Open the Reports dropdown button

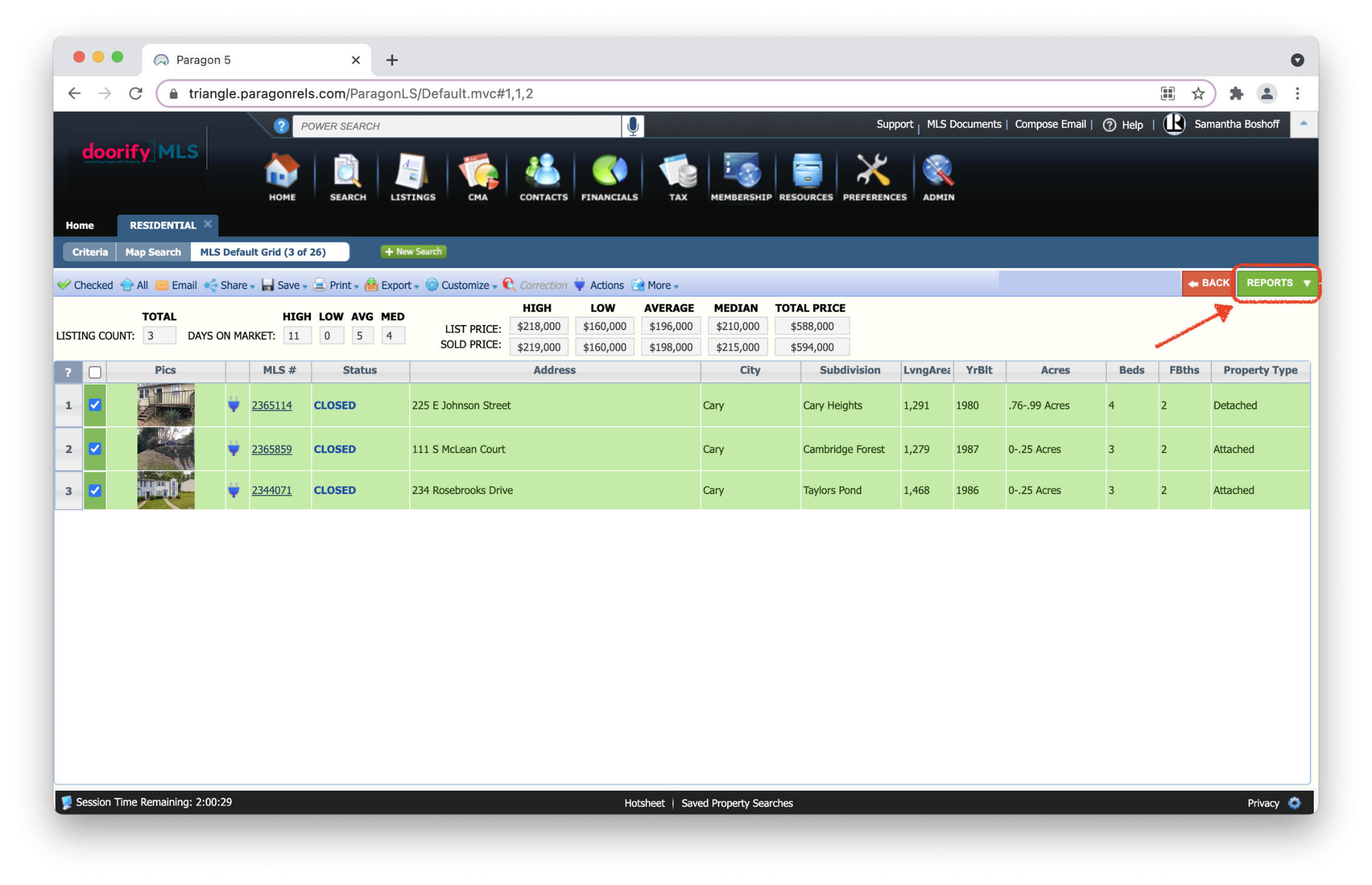[x=1277, y=283]
